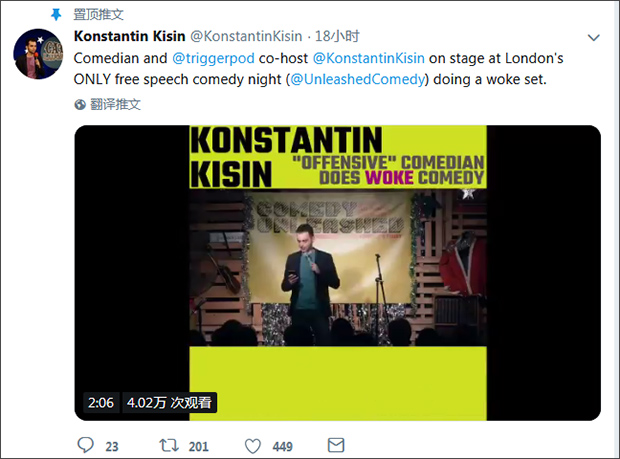Like the tweet with the heart icon
Screen dimensions: 620x459
tap(254, 446)
